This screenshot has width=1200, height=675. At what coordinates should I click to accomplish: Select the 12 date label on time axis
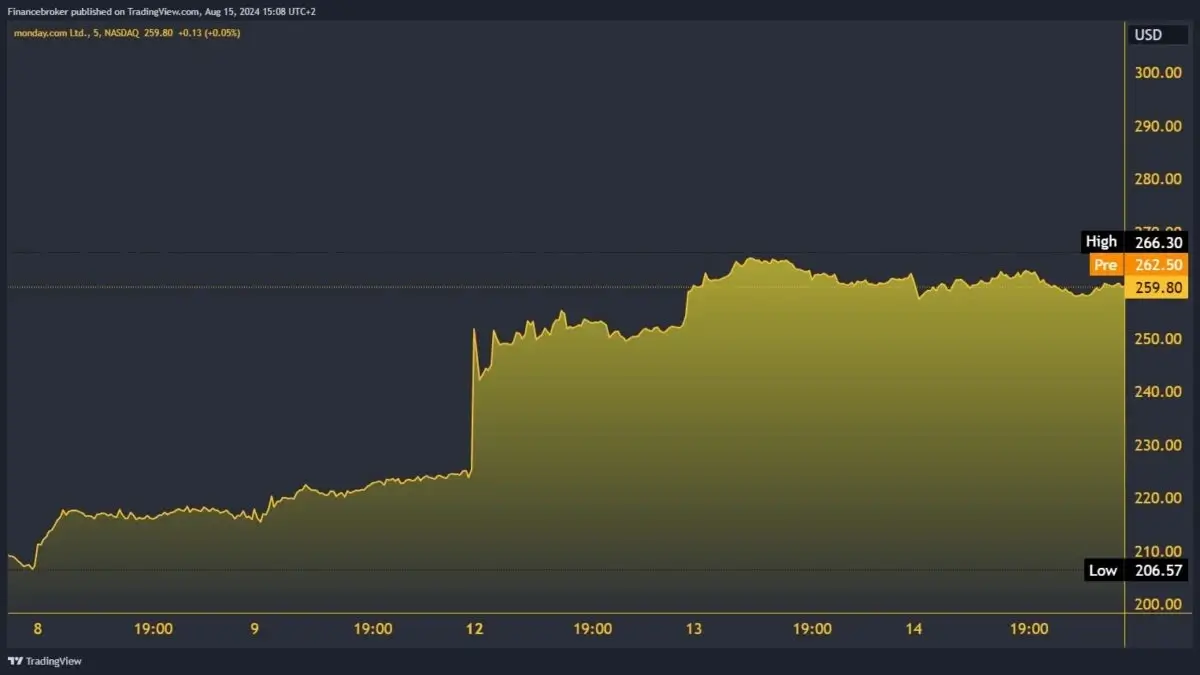pos(475,630)
